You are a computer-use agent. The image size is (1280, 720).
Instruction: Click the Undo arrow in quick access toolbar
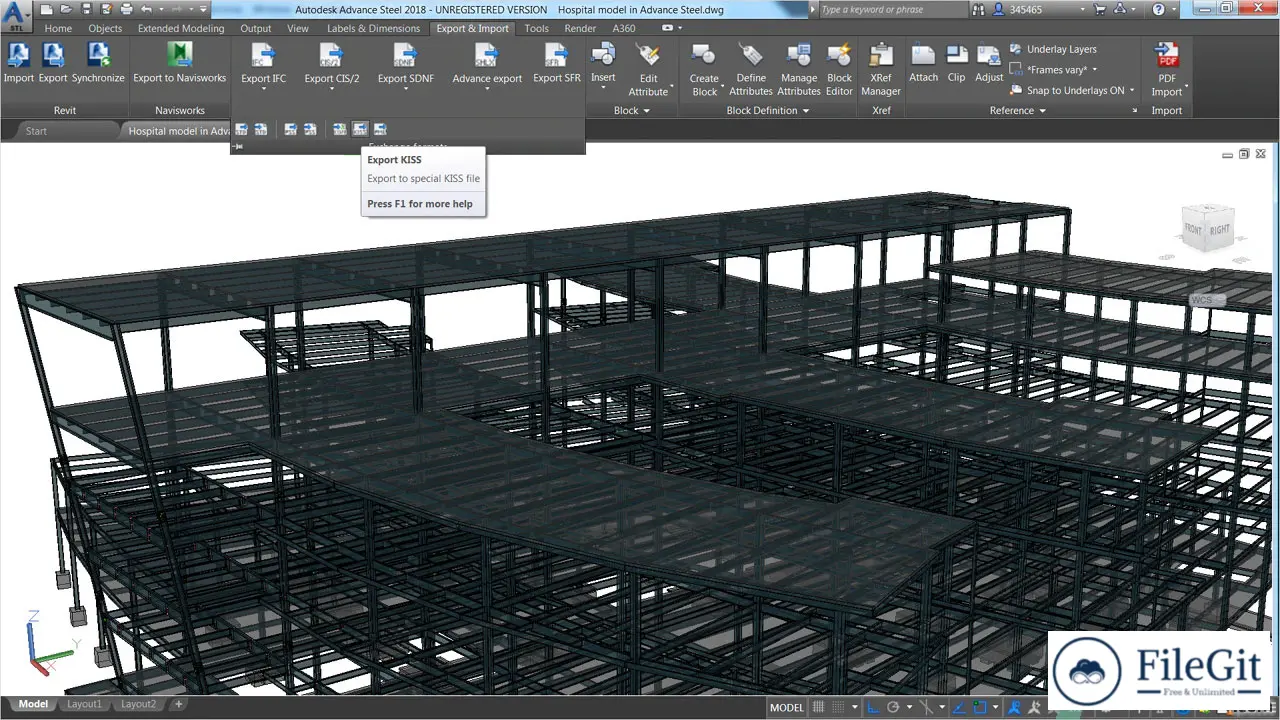[x=146, y=9]
